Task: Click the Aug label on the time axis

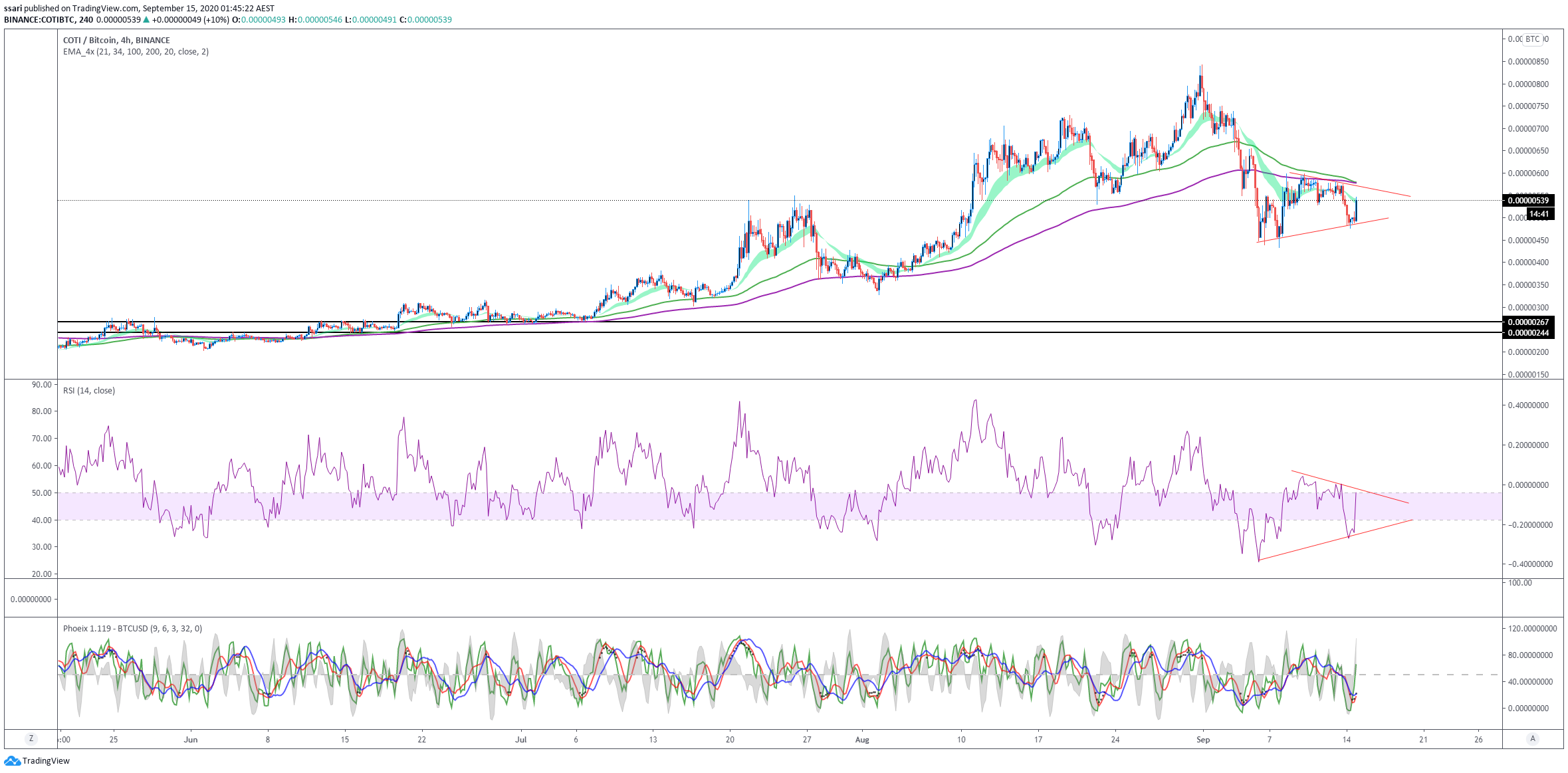Action: (x=862, y=739)
